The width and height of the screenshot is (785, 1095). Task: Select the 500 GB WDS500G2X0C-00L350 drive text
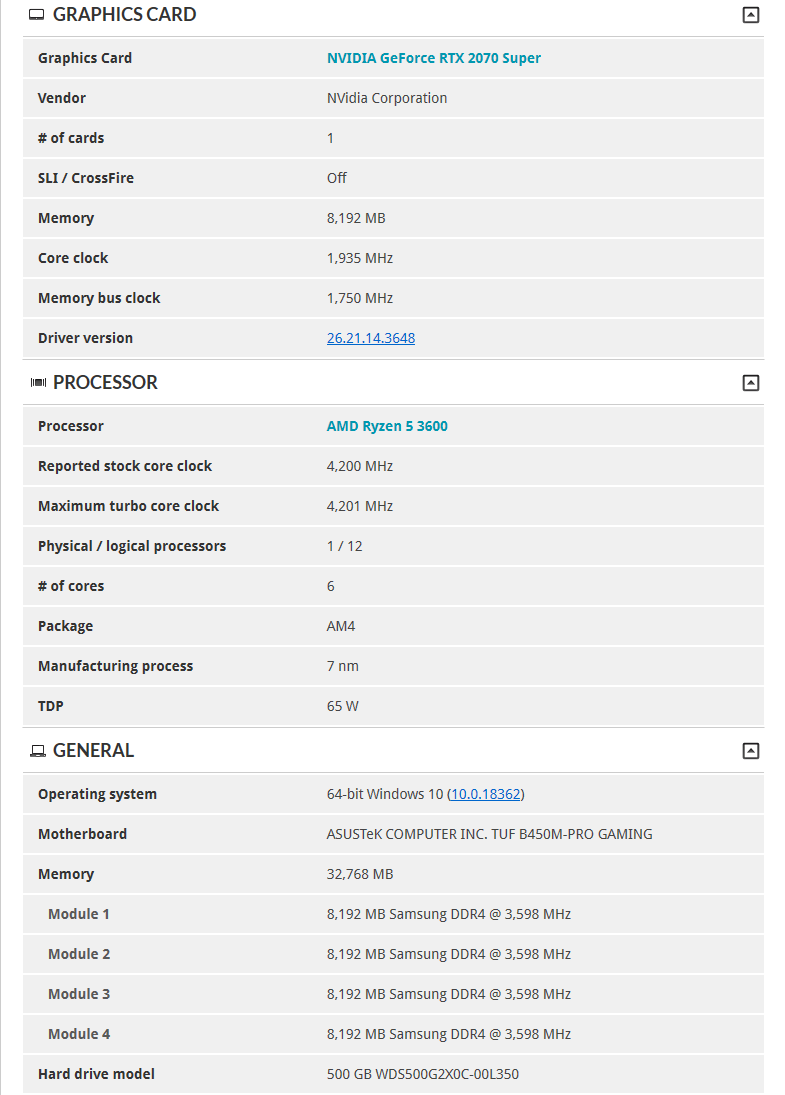[423, 1074]
